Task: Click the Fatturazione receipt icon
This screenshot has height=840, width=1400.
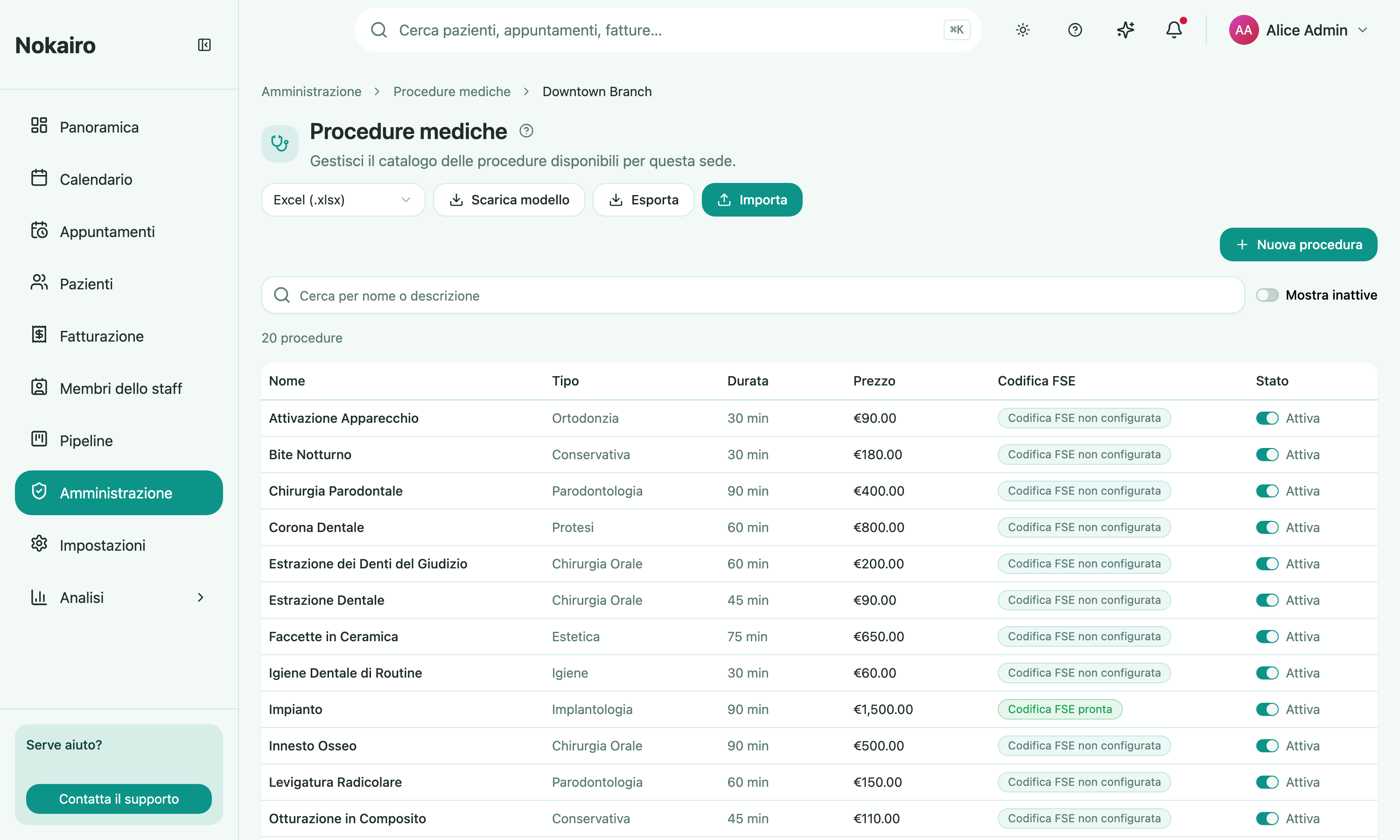Action: 39,335
